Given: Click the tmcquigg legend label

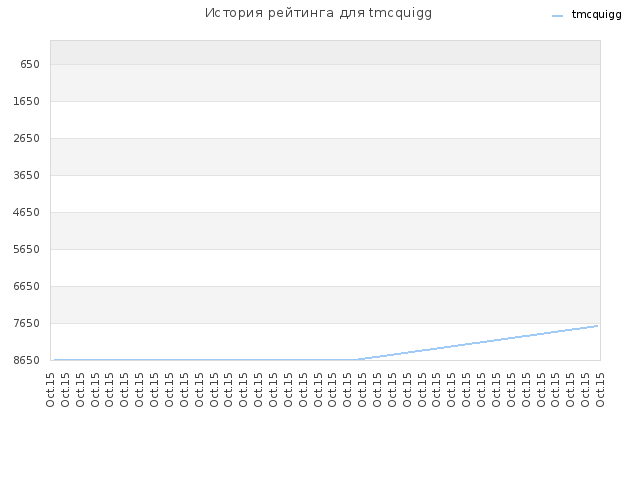Looking at the screenshot, I should tap(596, 15).
